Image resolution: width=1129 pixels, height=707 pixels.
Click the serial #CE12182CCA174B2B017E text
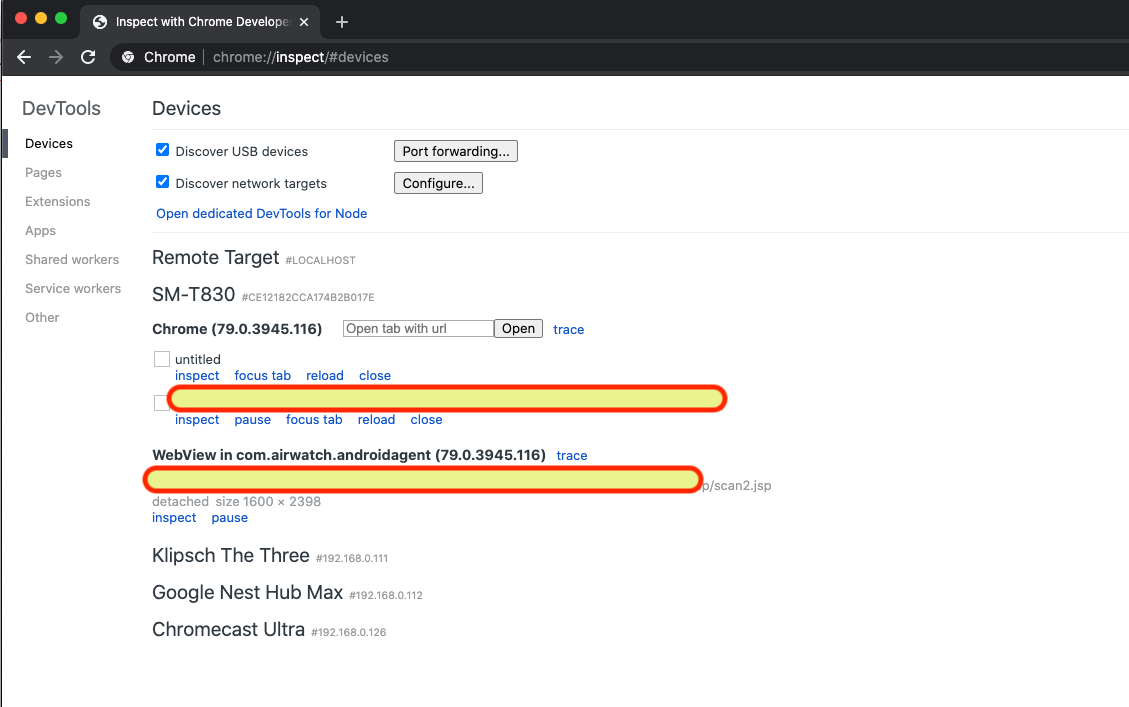[308, 297]
